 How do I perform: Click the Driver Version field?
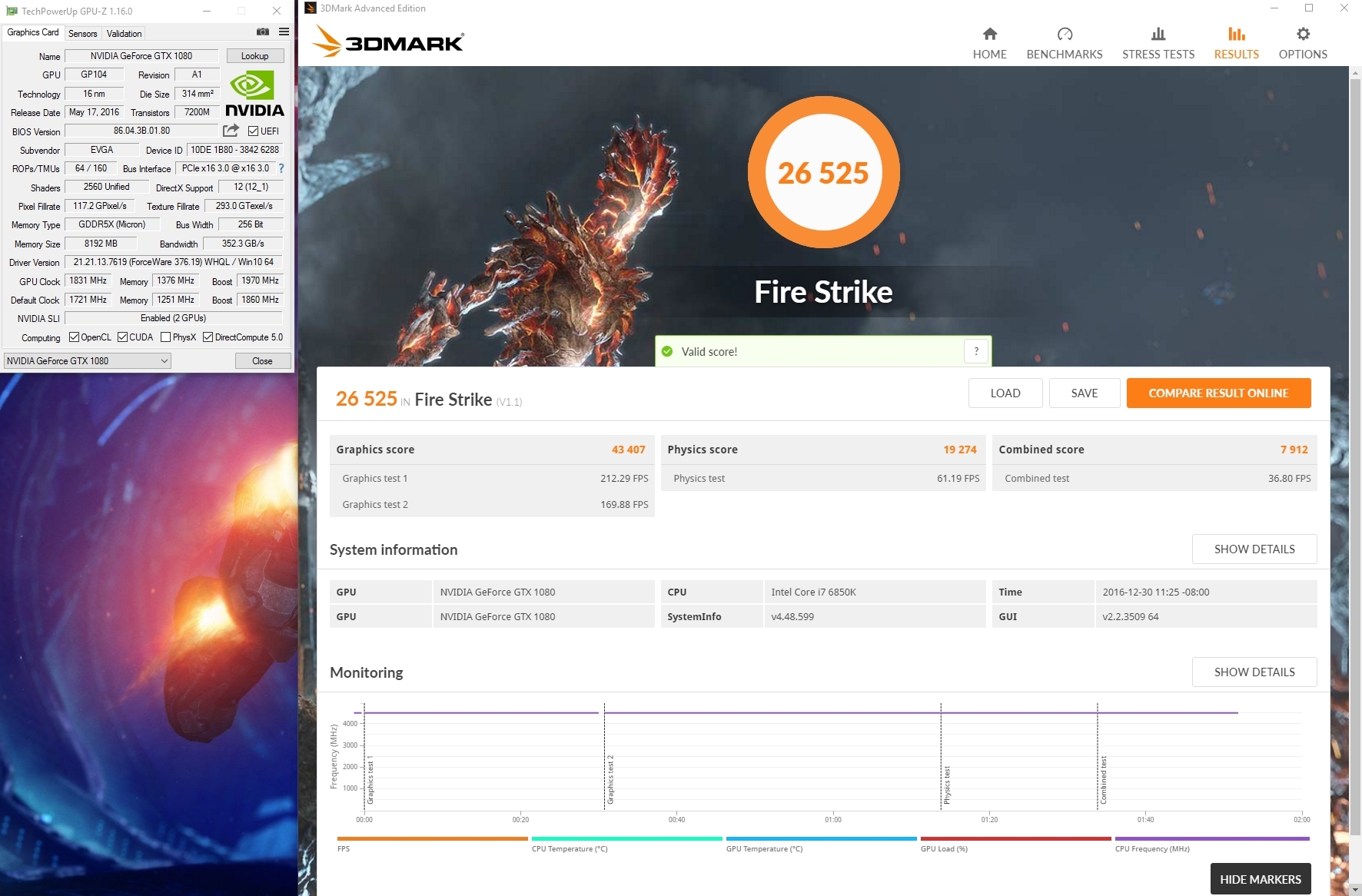[173, 262]
